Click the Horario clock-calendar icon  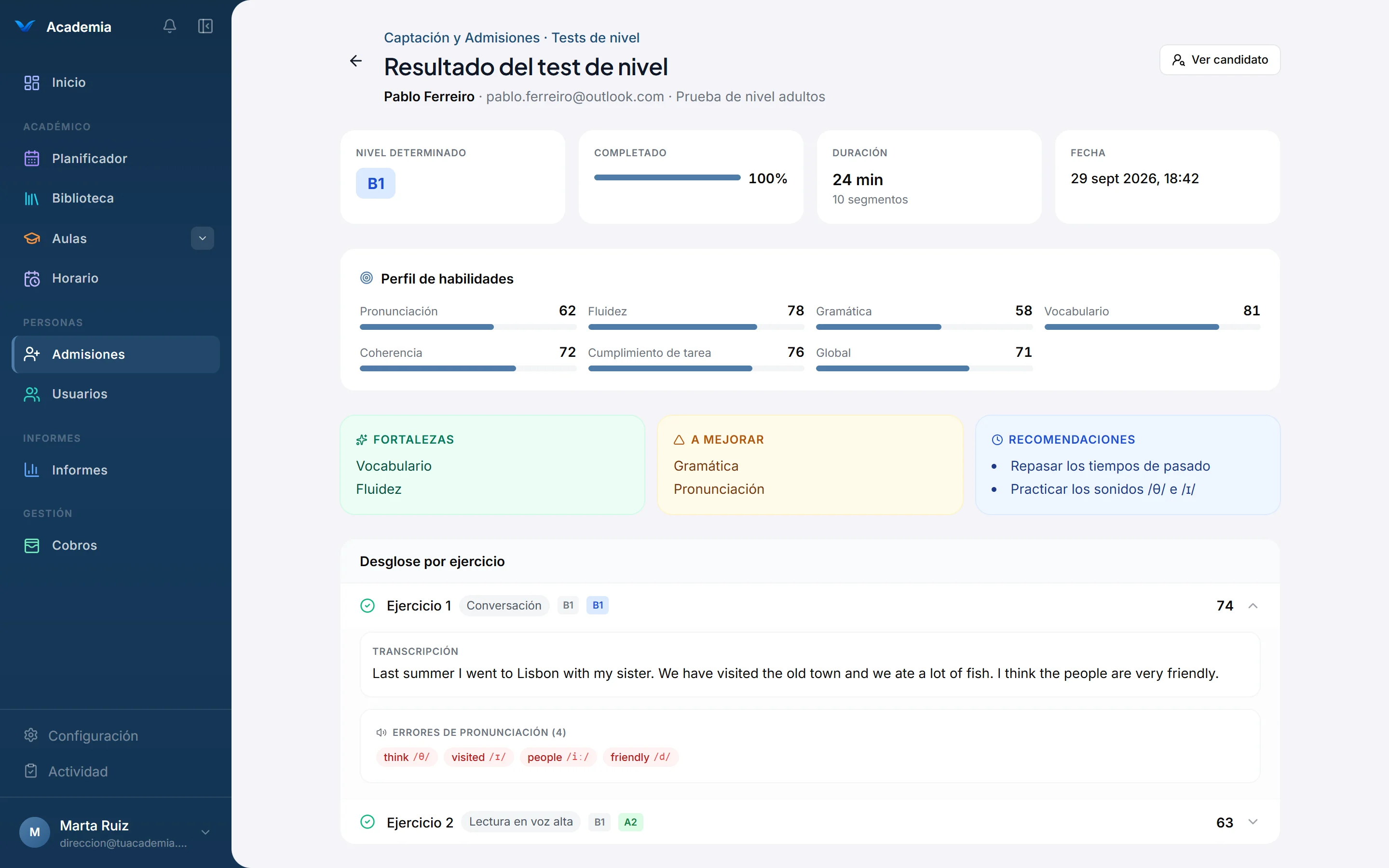[32, 278]
